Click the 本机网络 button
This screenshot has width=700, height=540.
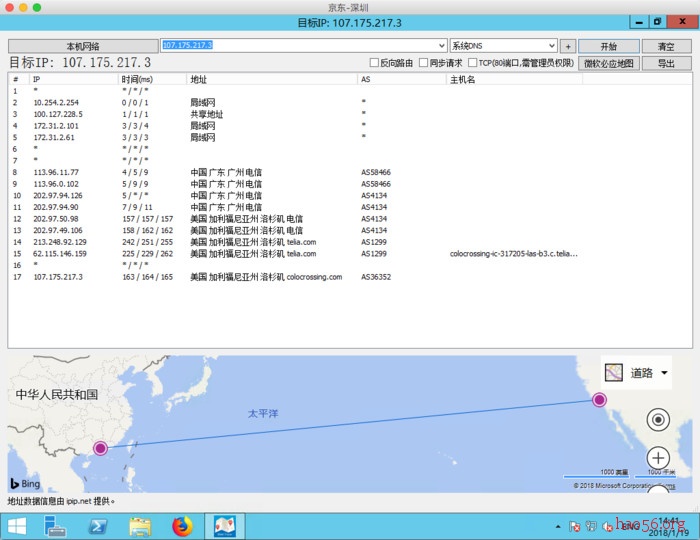[x=83, y=46]
